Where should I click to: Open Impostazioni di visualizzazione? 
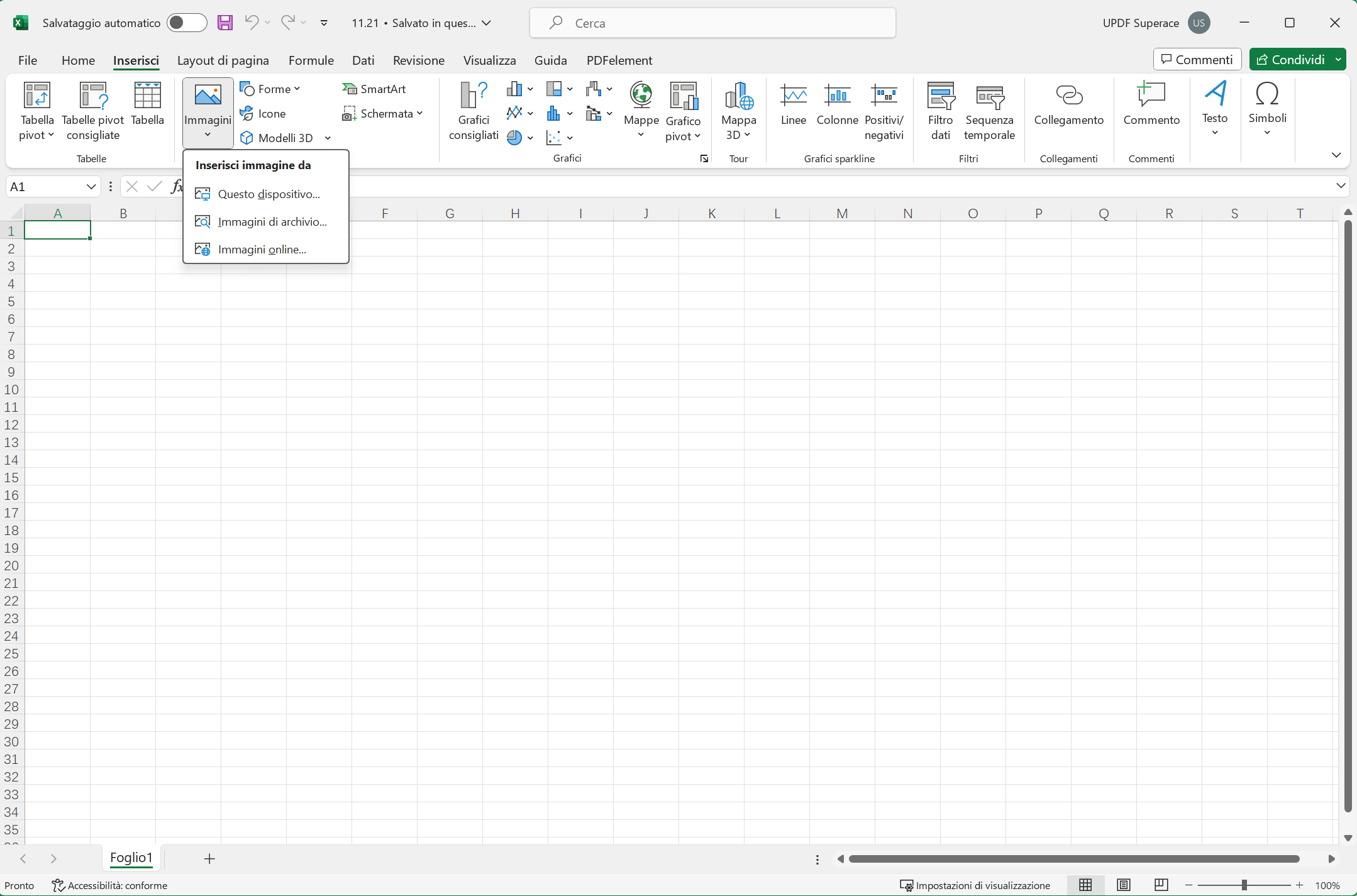click(x=975, y=885)
